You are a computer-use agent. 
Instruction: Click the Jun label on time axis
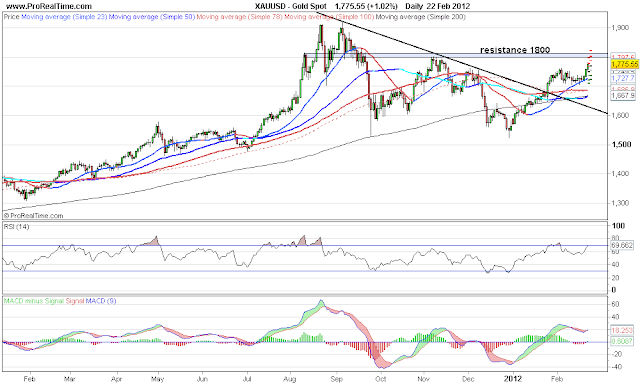[x=202, y=379]
